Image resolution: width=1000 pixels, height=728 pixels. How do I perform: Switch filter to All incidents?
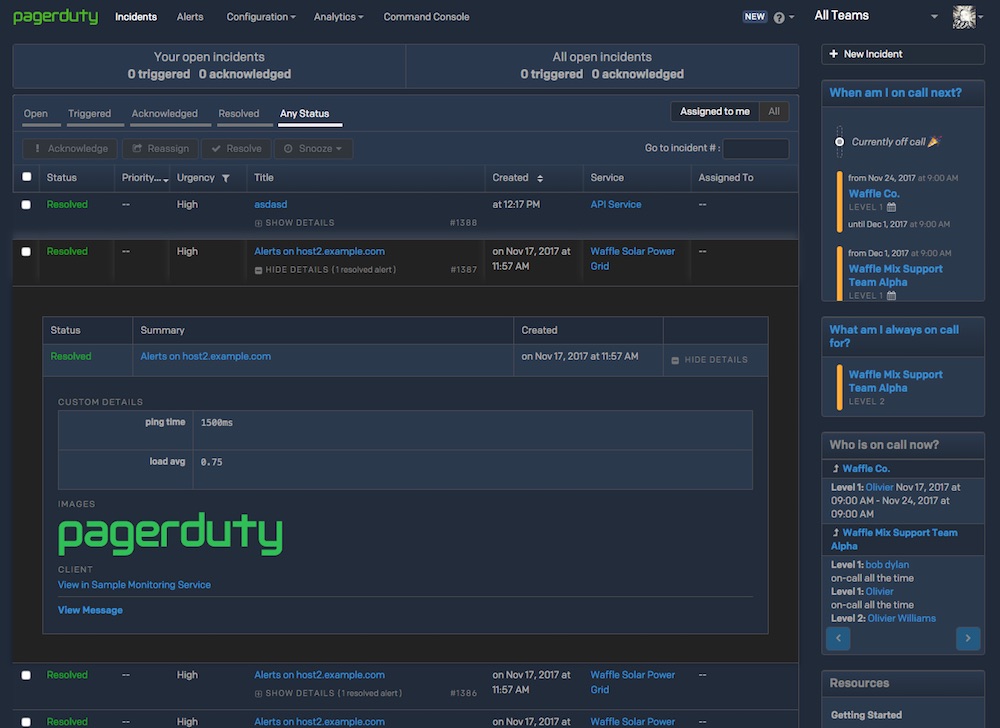coord(774,112)
